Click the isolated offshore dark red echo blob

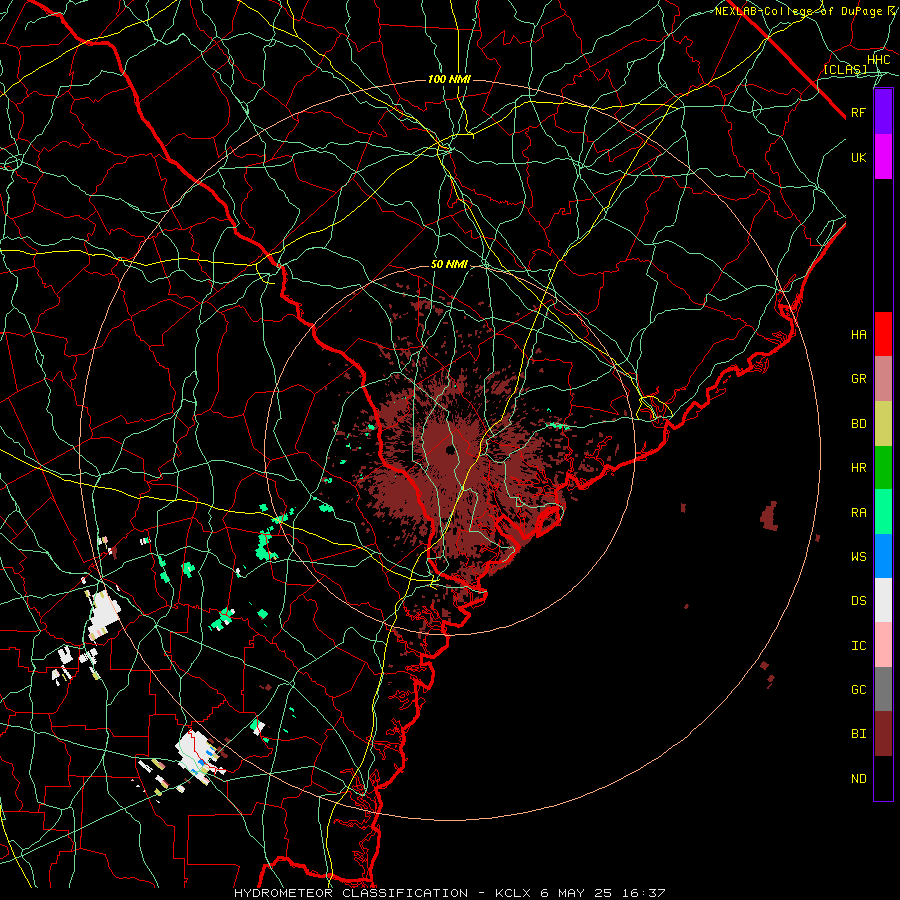(x=769, y=516)
